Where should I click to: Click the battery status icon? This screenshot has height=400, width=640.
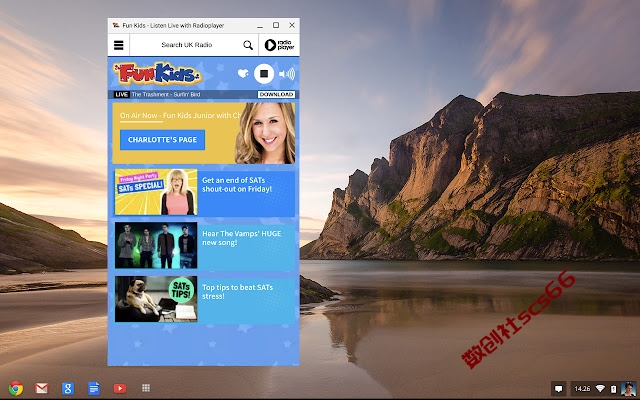tap(613, 389)
